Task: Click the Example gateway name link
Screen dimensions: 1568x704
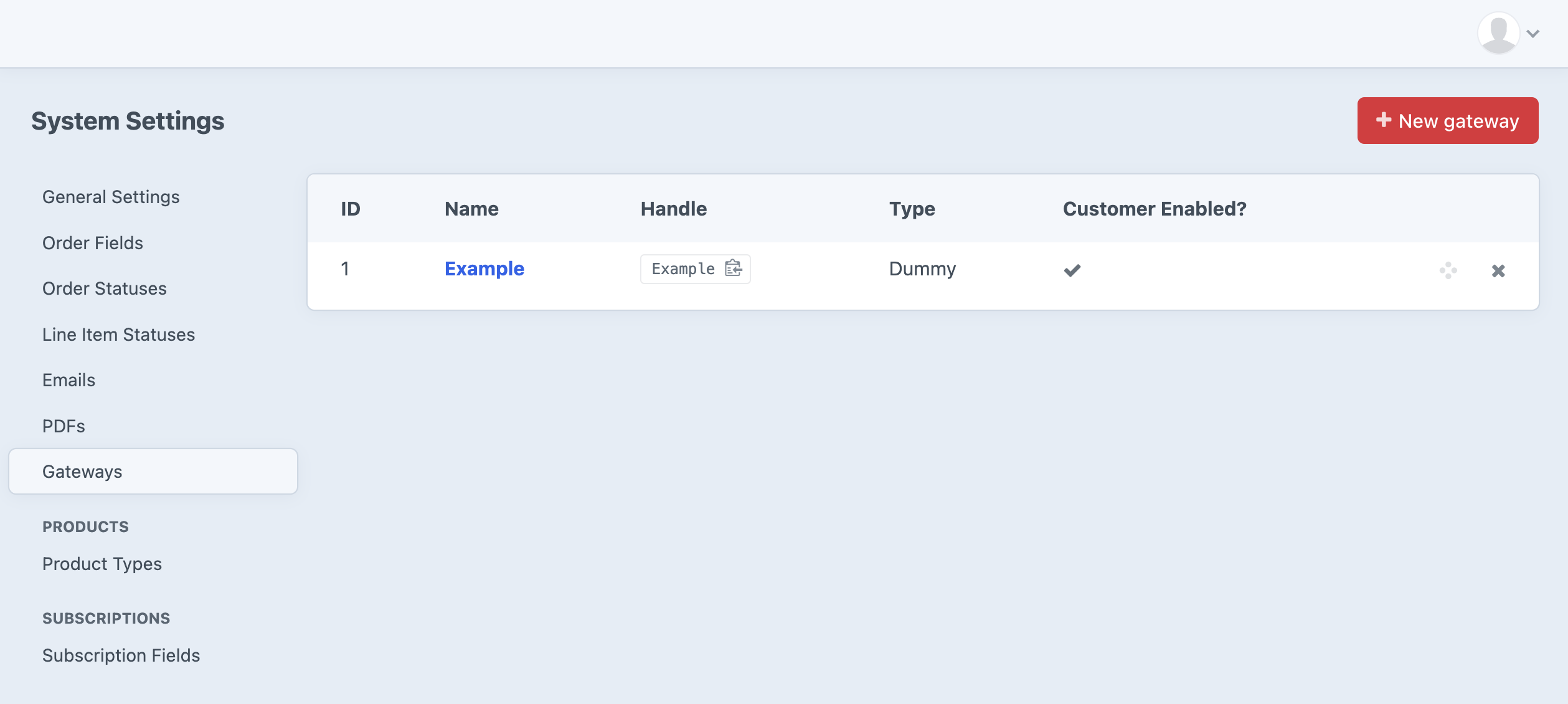Action: coord(485,268)
